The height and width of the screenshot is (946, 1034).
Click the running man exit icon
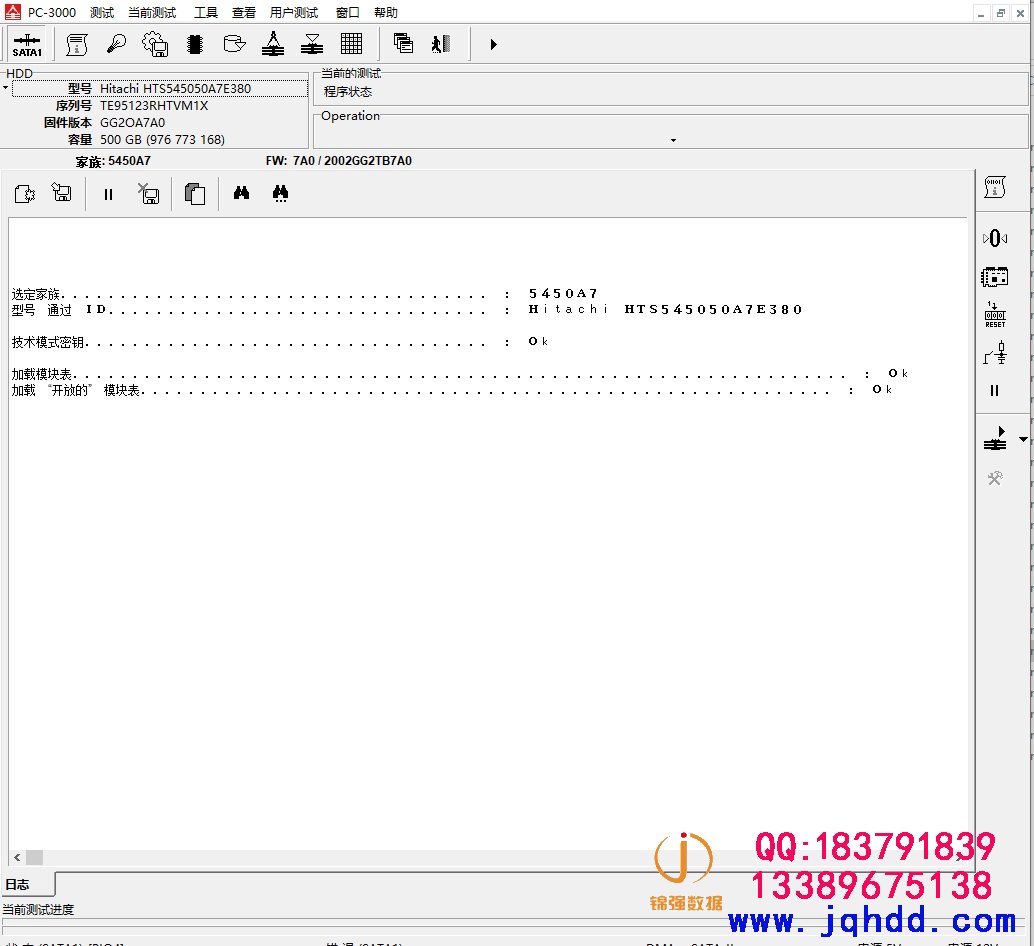click(x=441, y=44)
